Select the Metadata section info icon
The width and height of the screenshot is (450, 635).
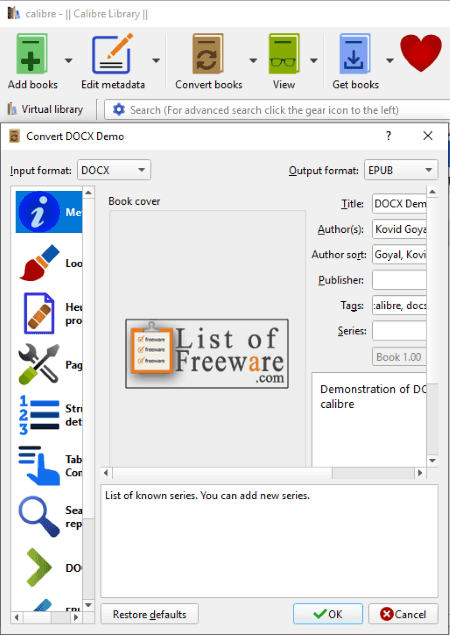[x=39, y=212]
